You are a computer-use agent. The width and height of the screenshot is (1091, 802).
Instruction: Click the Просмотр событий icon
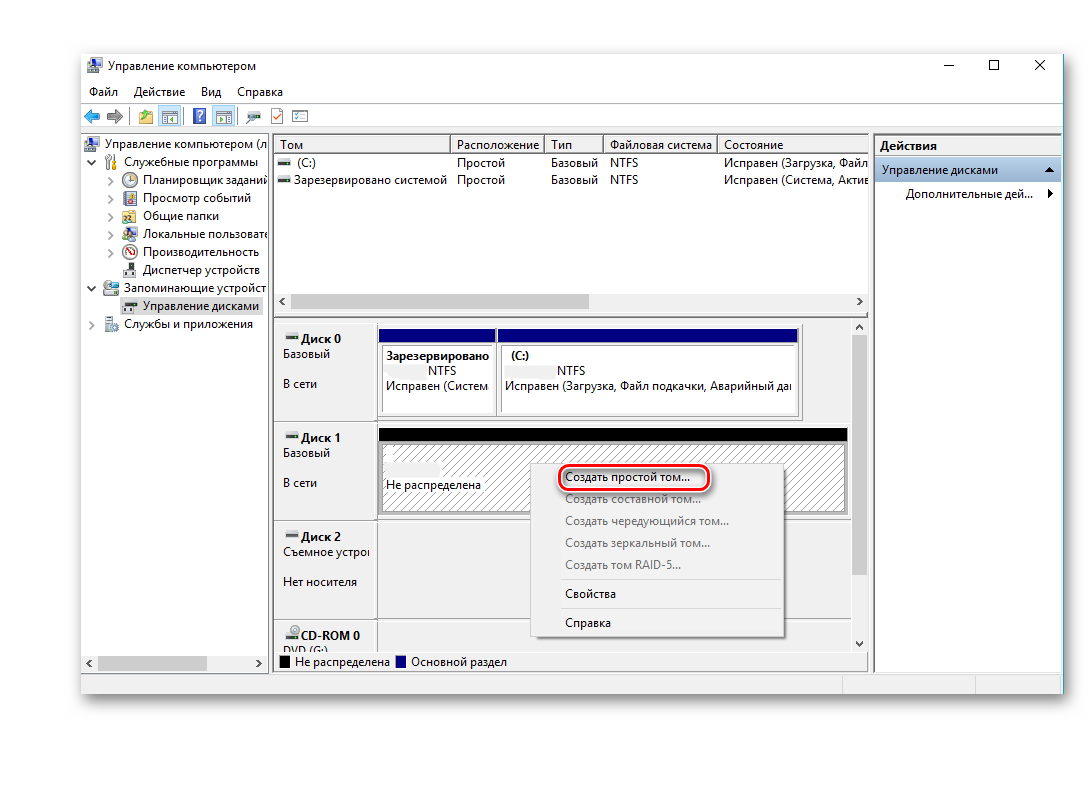(129, 198)
